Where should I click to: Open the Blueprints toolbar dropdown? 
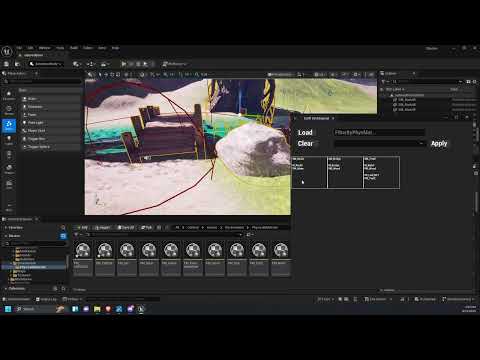(91, 64)
